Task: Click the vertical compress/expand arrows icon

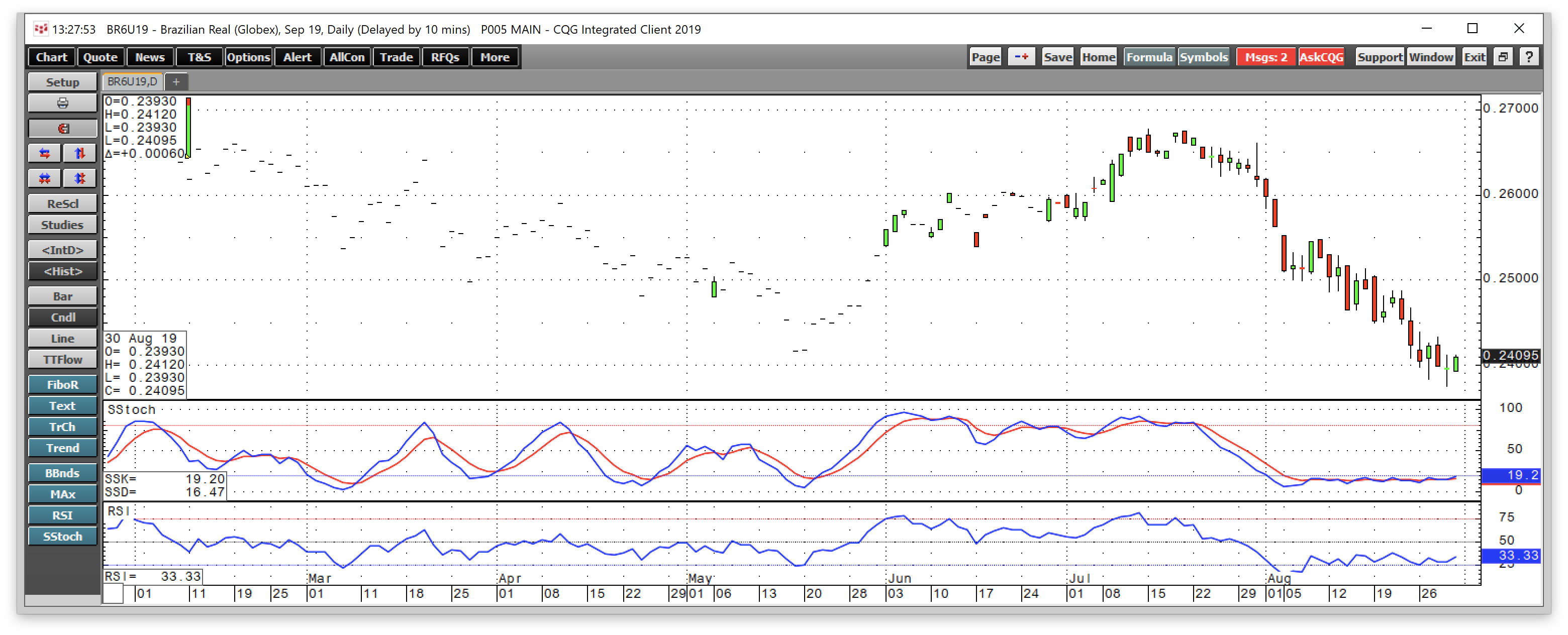Action: (80, 178)
